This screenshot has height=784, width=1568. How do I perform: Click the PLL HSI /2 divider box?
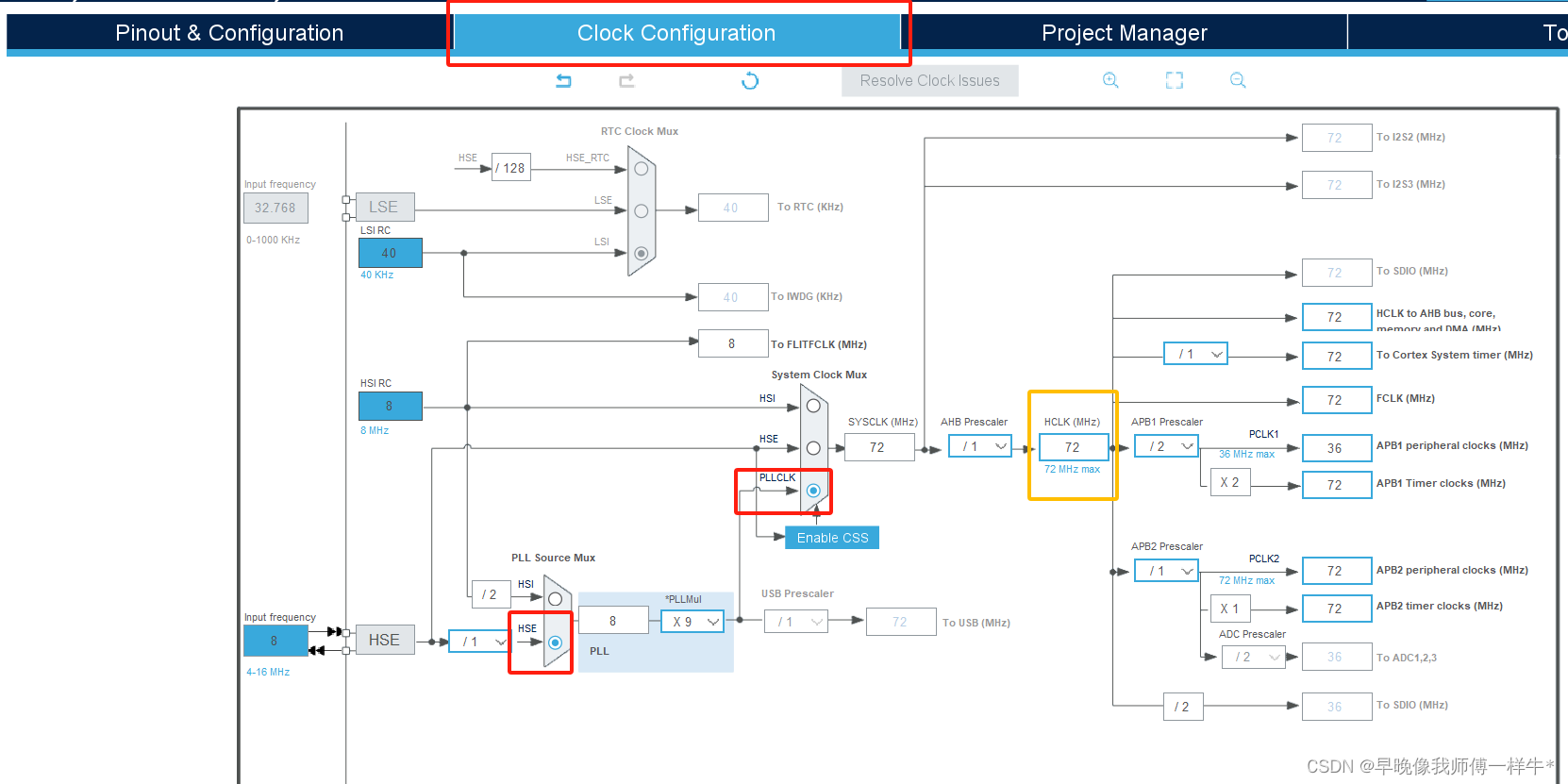coord(491,594)
